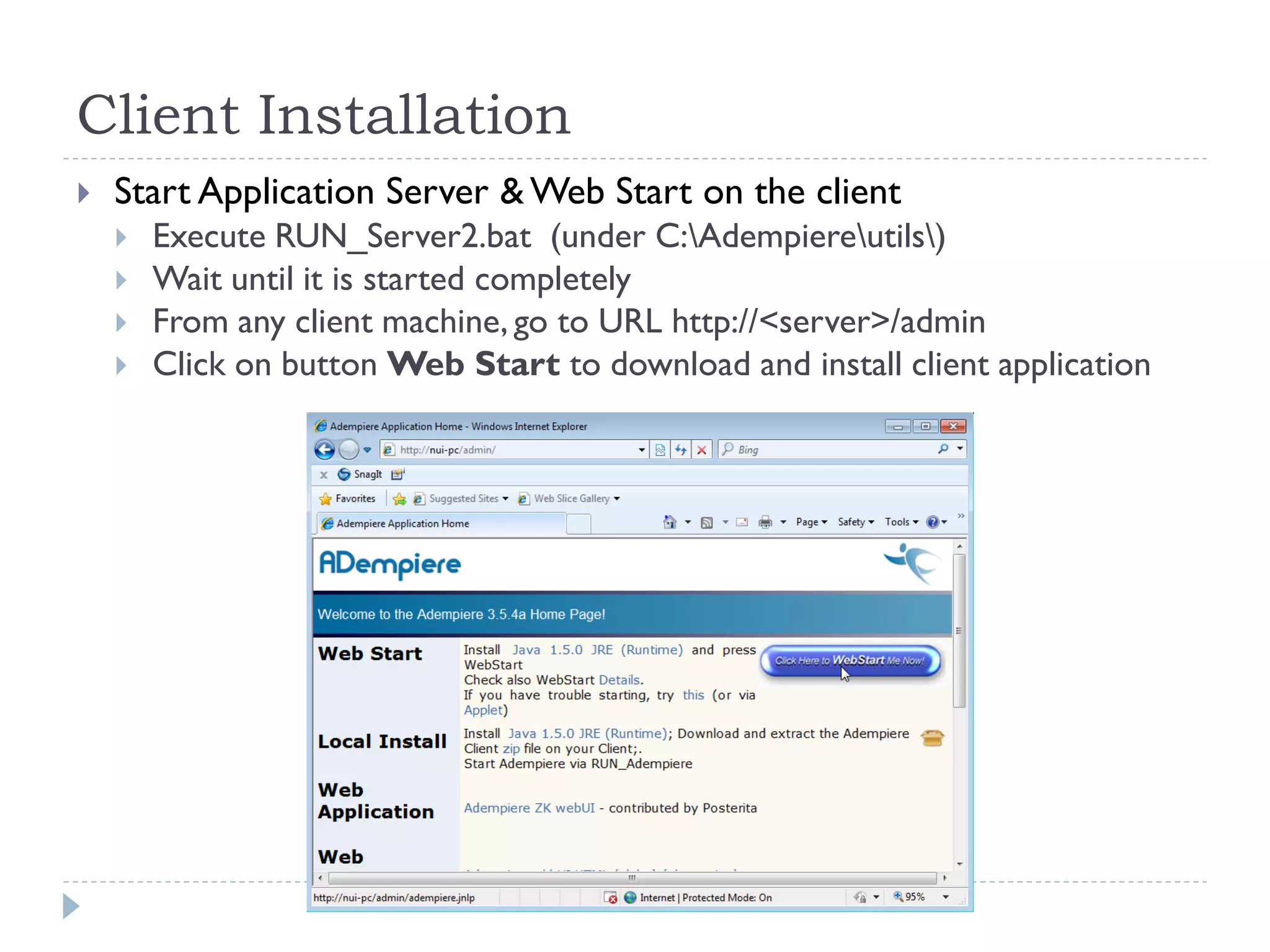Open the Adempiere ZK webUI link
This screenshot has width=1270, height=952.
click(x=529, y=808)
